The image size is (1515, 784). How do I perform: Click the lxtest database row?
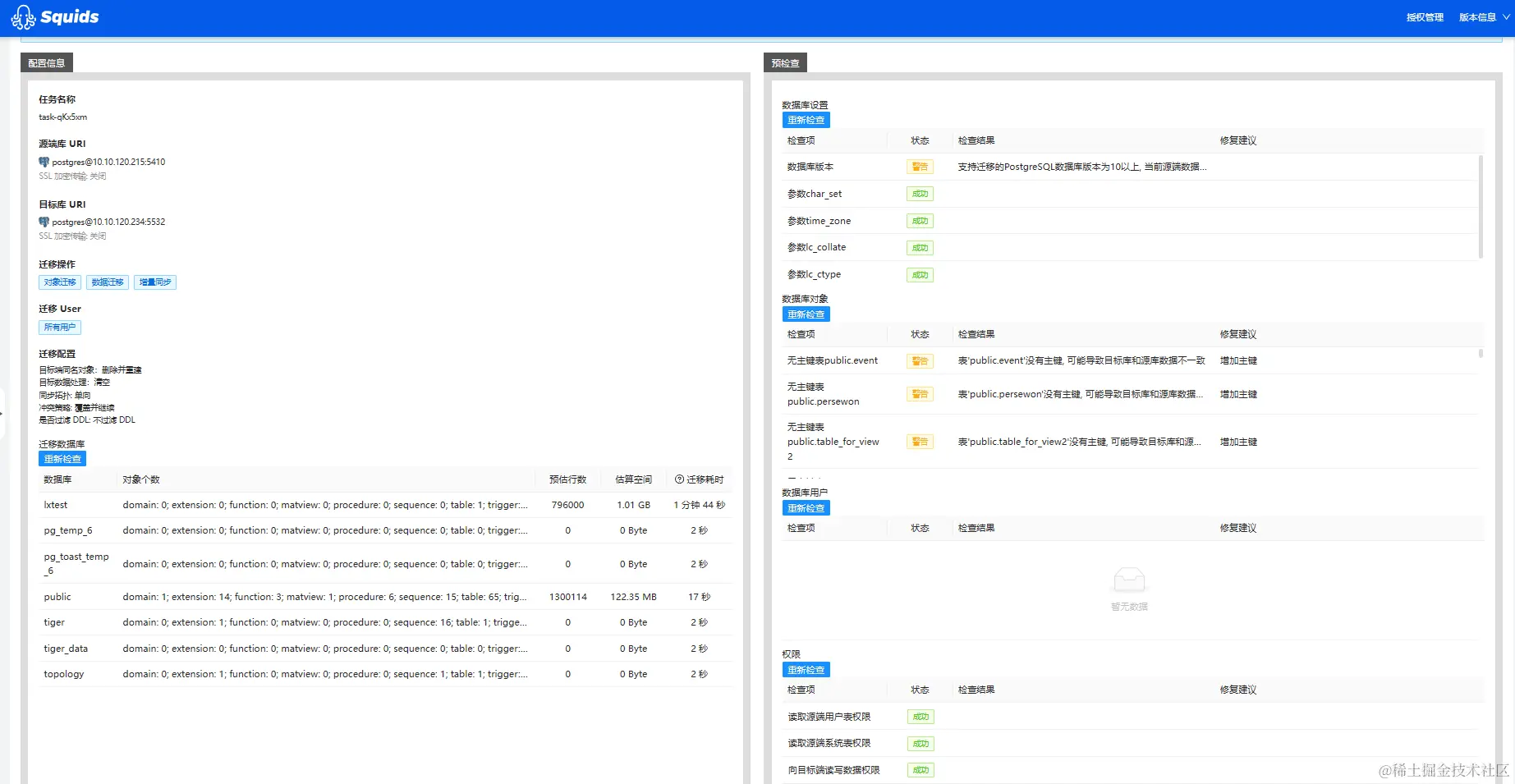tap(385, 505)
